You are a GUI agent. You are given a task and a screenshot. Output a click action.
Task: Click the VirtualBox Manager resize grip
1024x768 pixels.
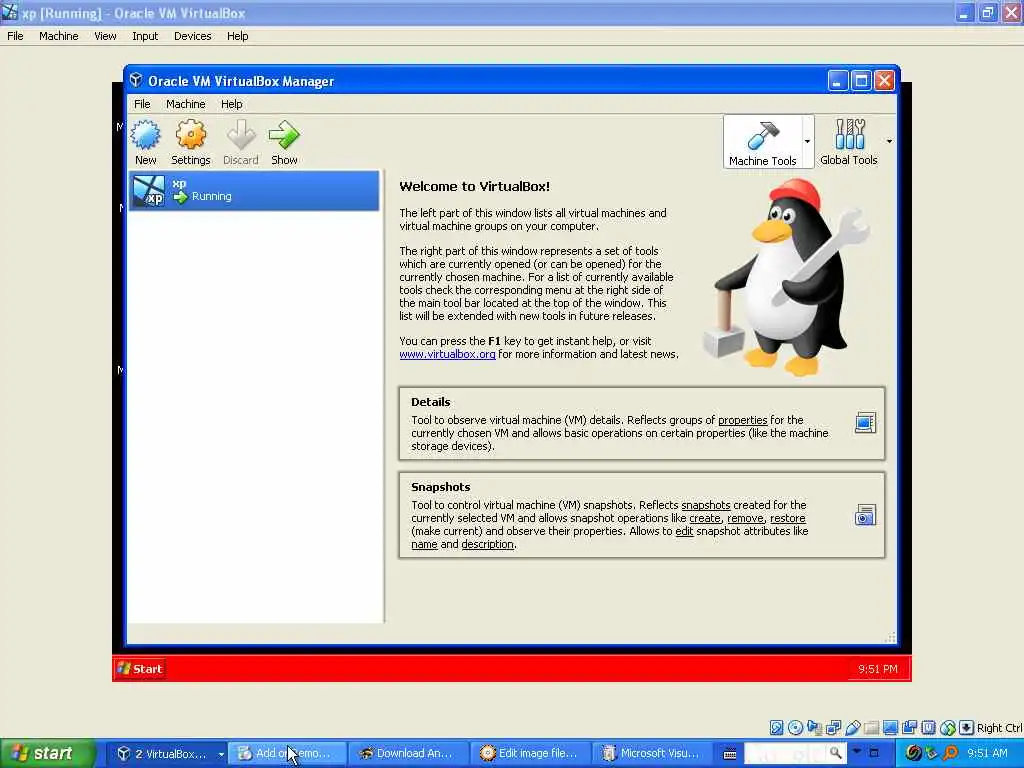[x=890, y=637]
